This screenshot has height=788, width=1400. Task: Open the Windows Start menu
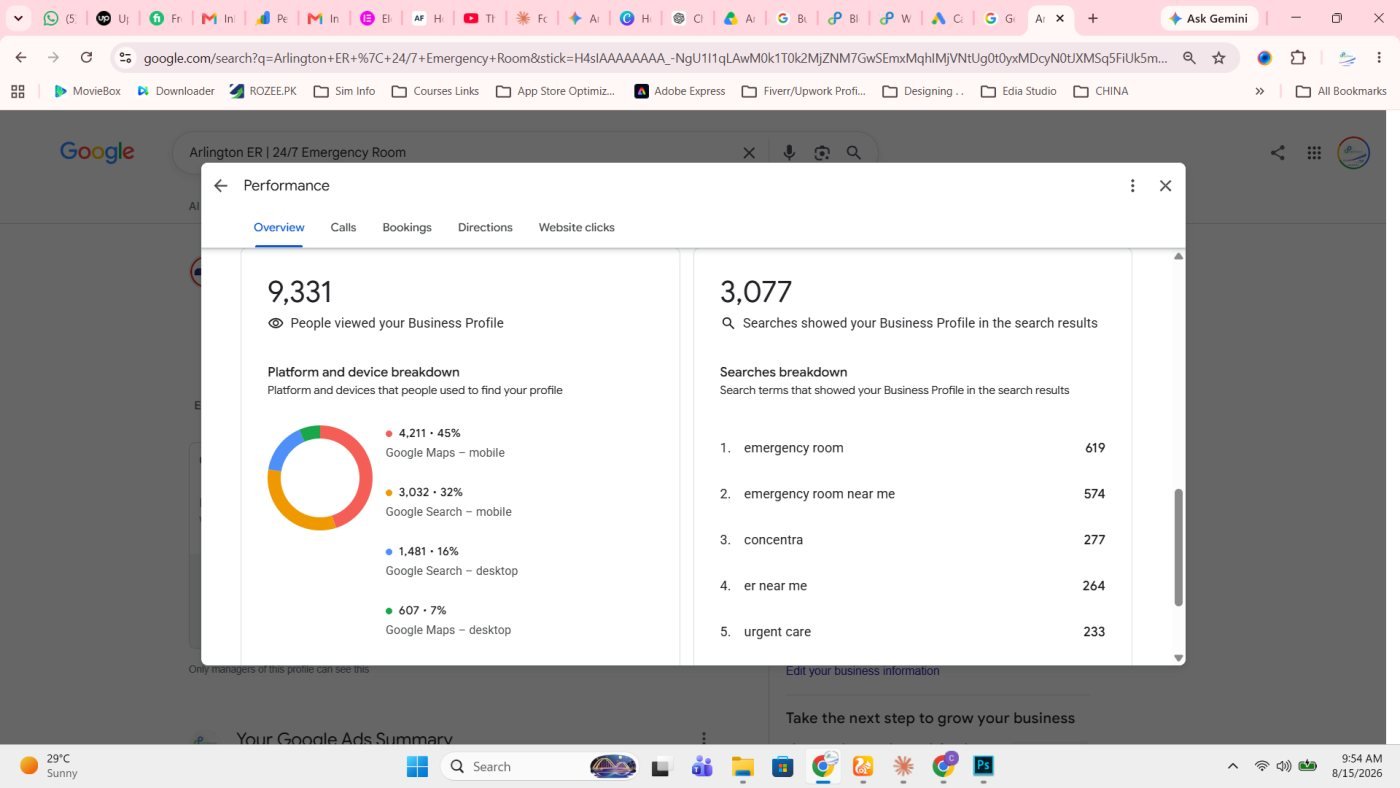417,766
